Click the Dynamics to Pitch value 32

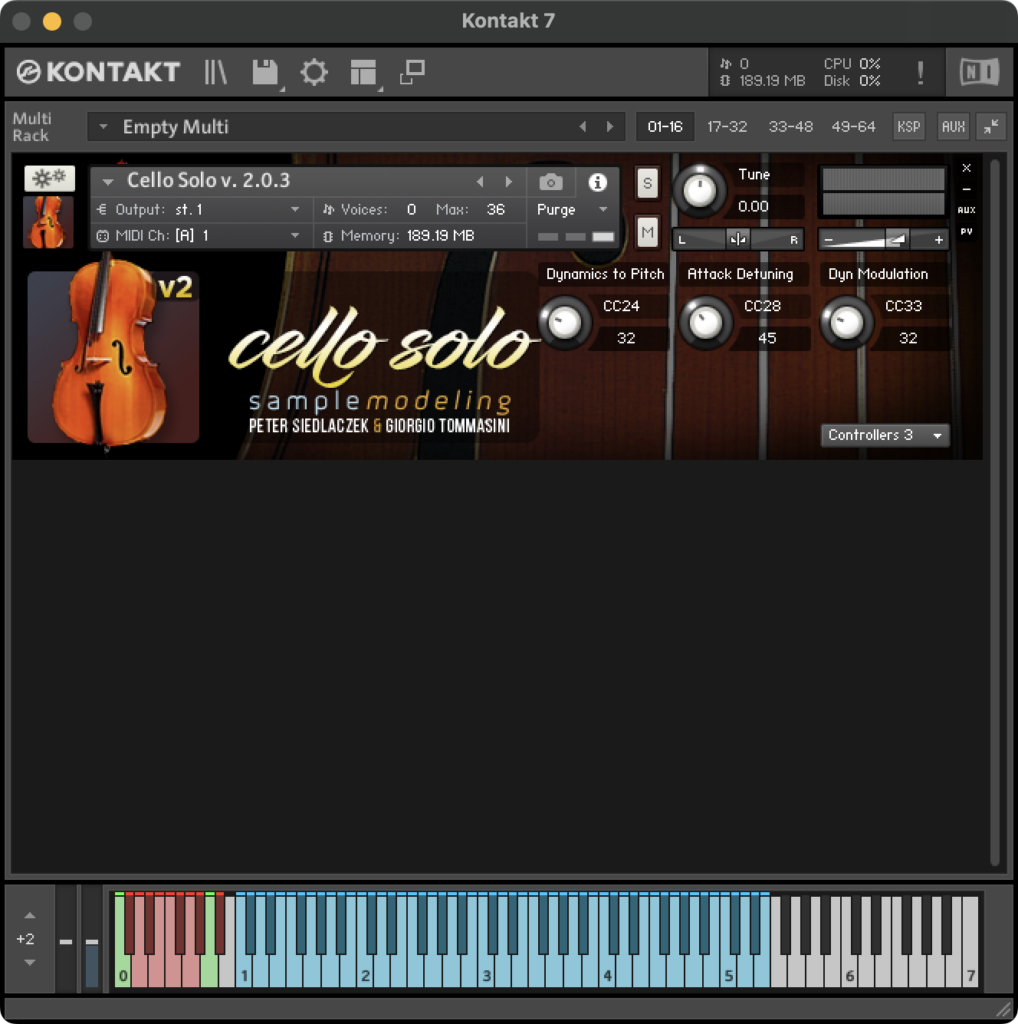626,338
